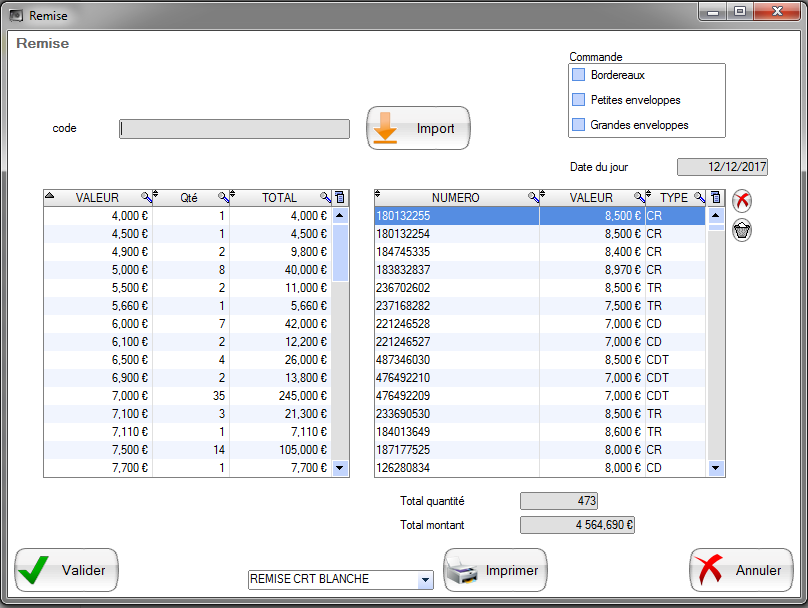The width and height of the screenshot is (808, 608).
Task: Click search magnifier in NUMERO column header
Action: pyautogui.click(x=533, y=198)
